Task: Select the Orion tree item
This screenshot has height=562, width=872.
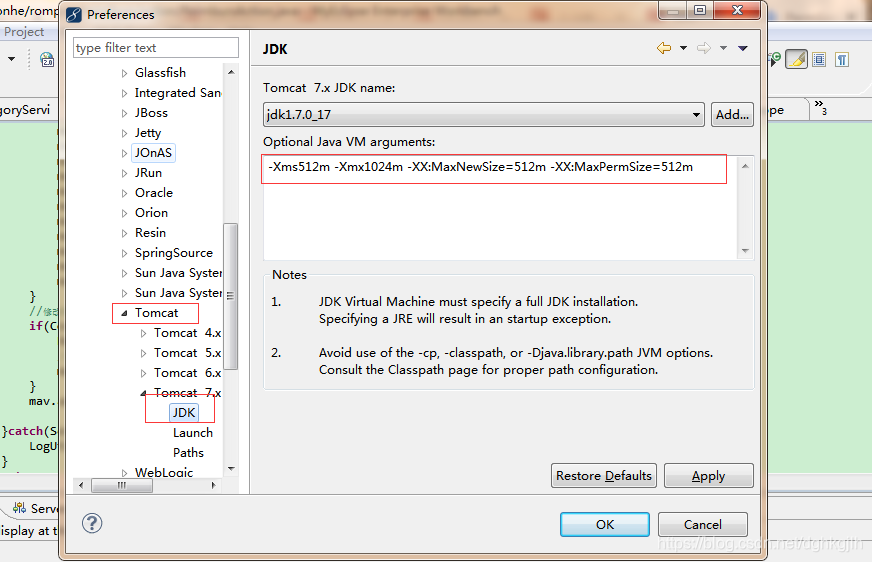Action: point(151,213)
